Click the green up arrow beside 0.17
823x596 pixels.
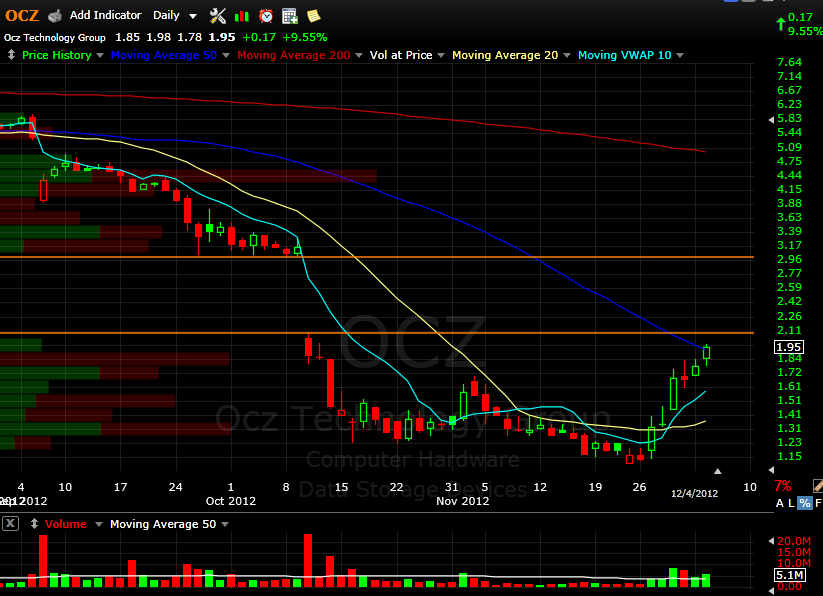click(780, 24)
